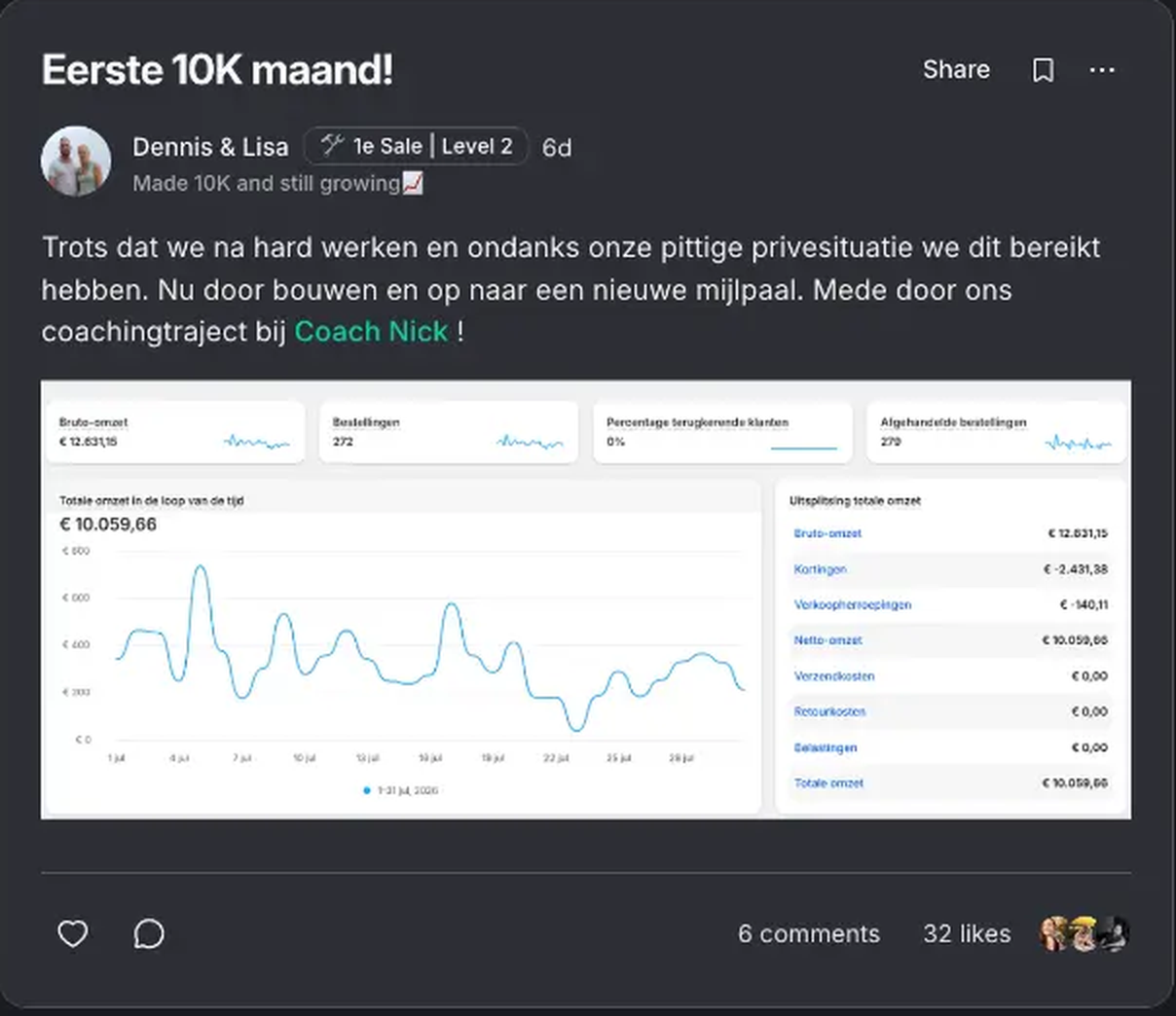Follow the Coach Nick mention link
This screenshot has width=1176, height=1016.
pyautogui.click(x=371, y=332)
